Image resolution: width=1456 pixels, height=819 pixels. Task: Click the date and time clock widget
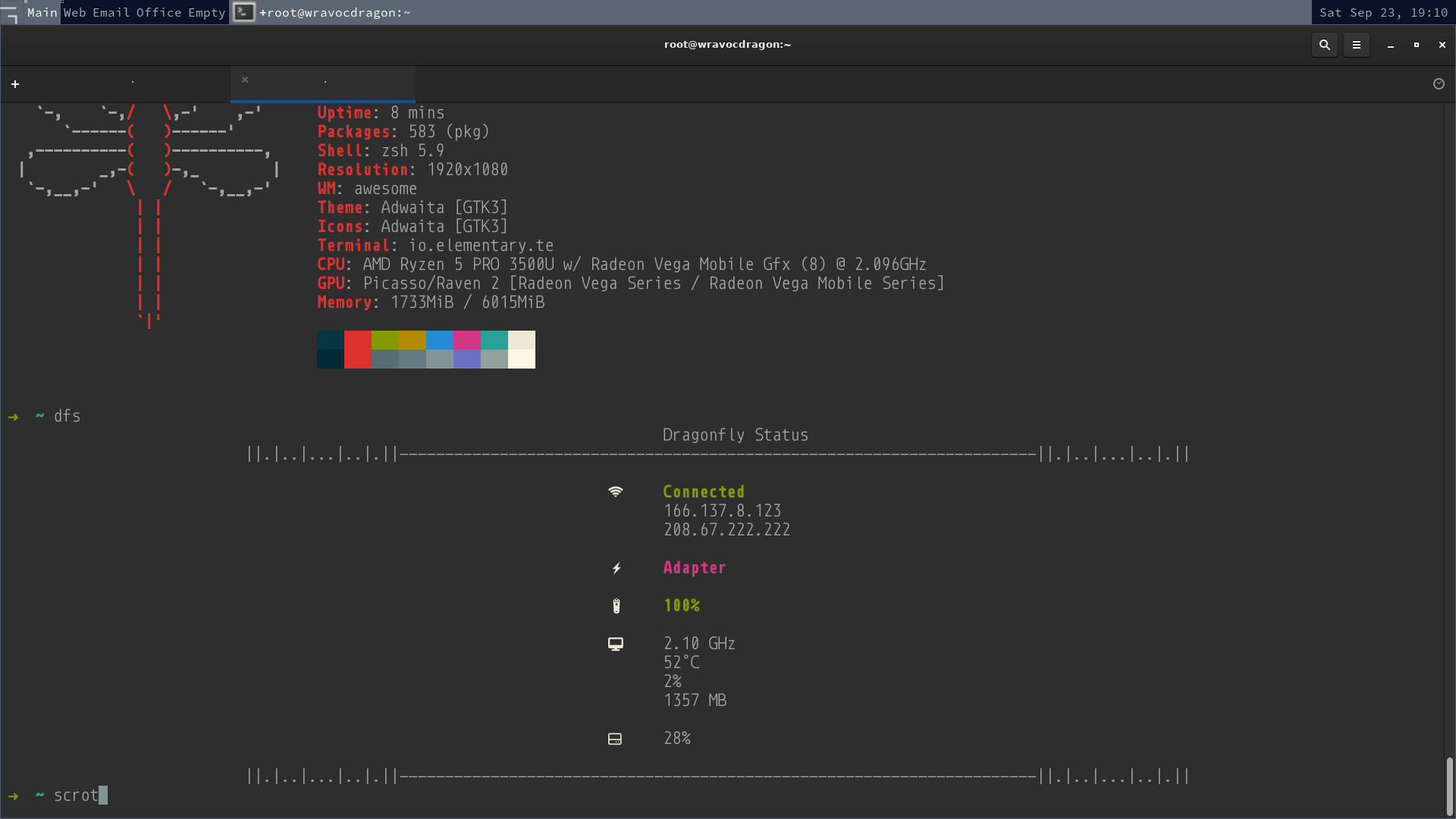coord(1382,12)
